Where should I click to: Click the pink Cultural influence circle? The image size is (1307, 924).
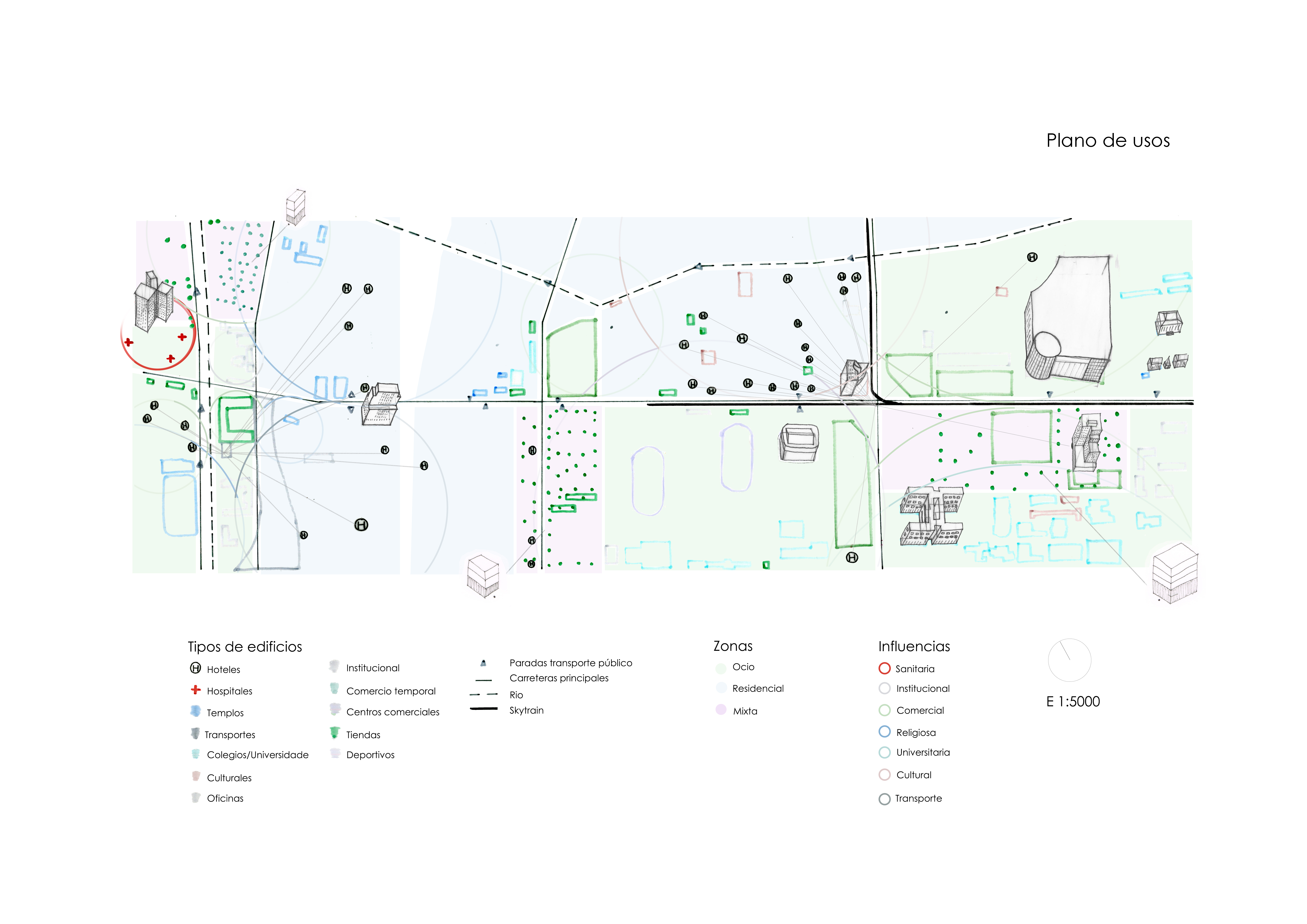pos(885,774)
